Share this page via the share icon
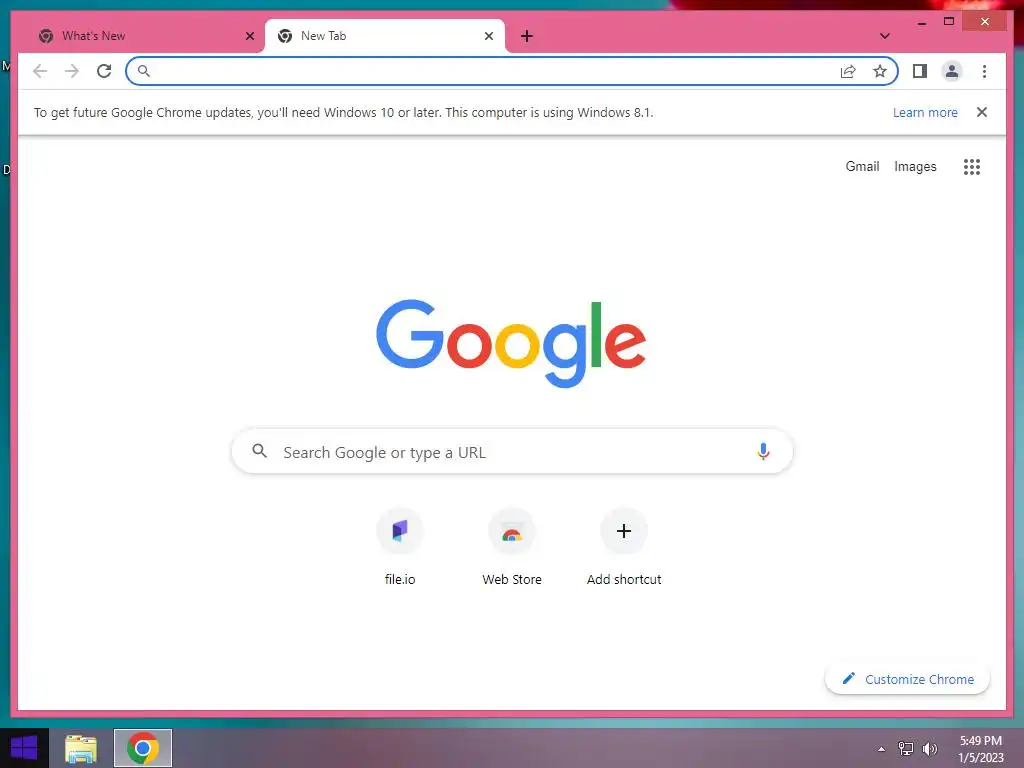Screen dimensions: 1024x768 pyautogui.click(x=848, y=71)
